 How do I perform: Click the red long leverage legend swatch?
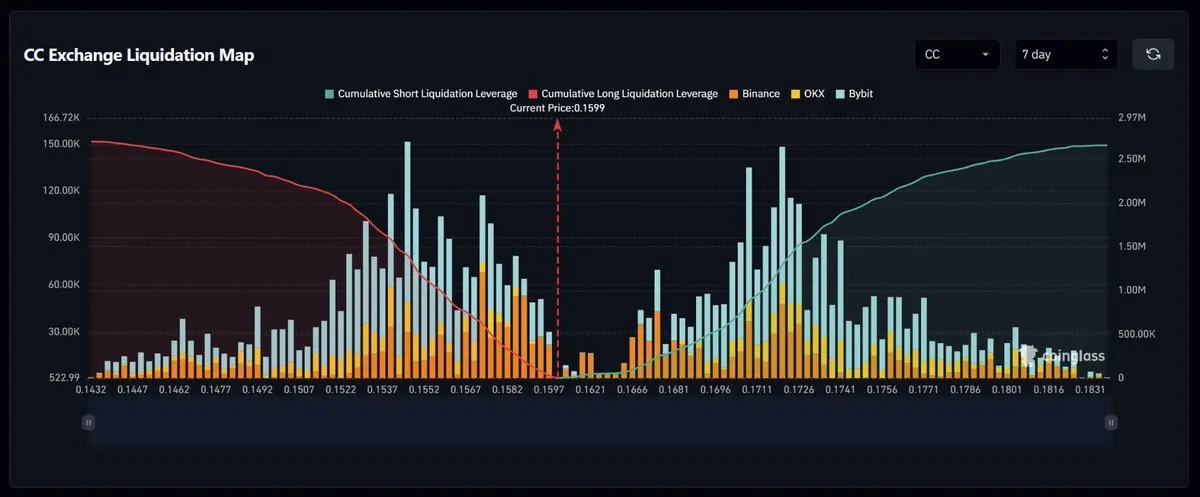pos(532,93)
